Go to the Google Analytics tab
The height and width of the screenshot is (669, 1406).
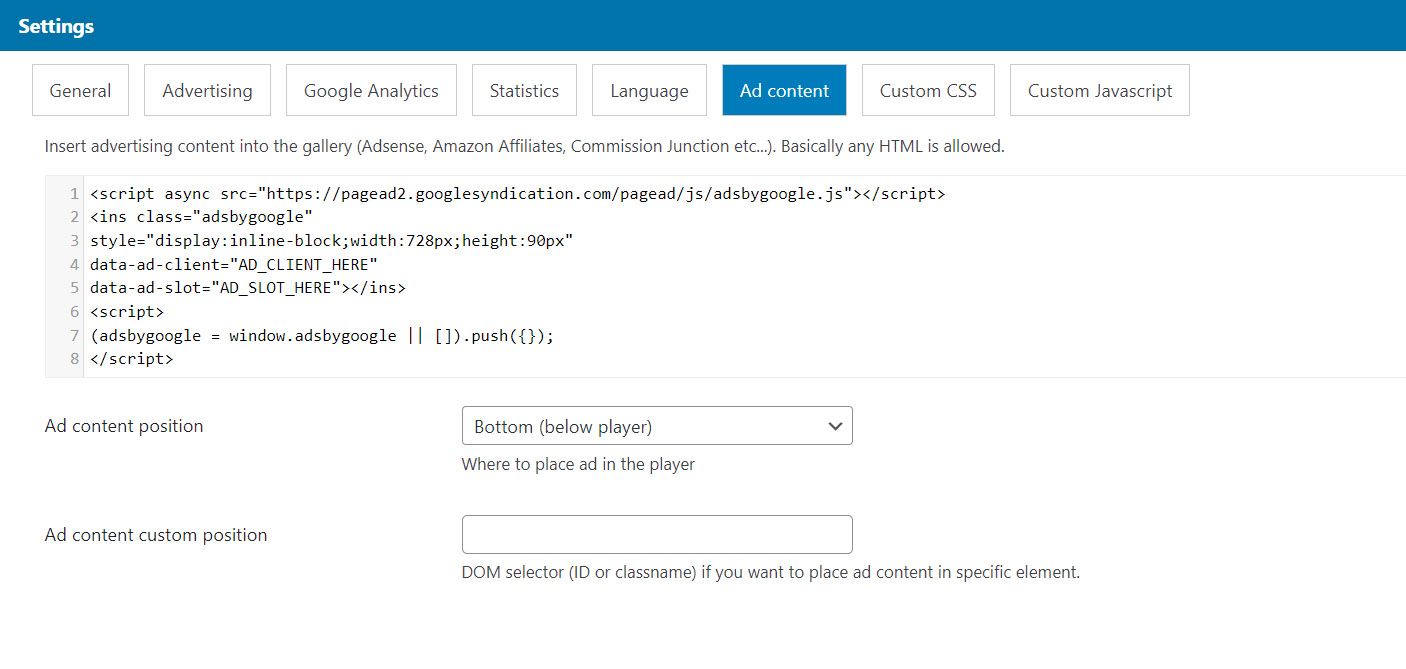371,91
